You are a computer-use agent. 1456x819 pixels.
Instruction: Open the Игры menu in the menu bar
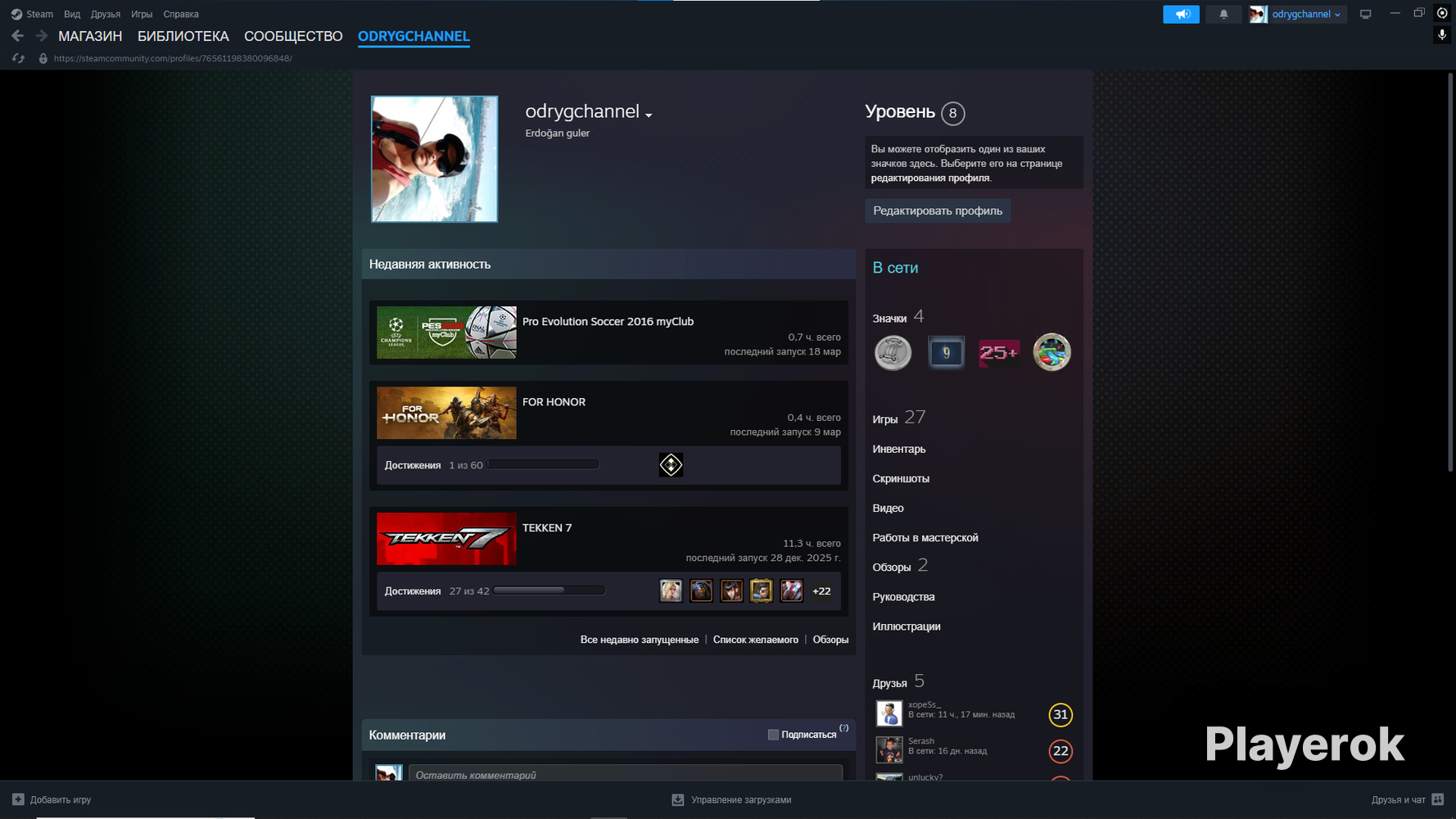tap(142, 14)
